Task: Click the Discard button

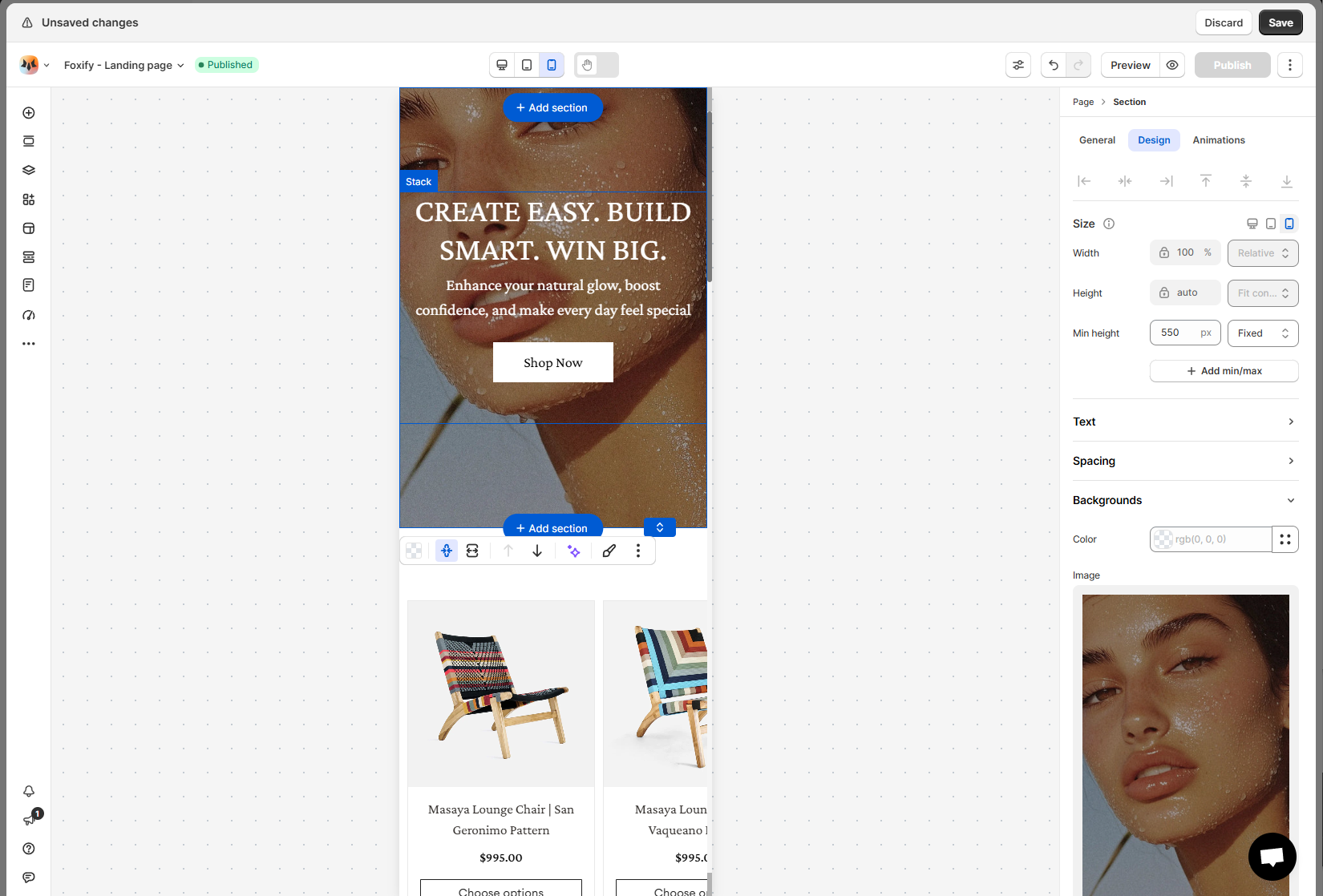Action: (1224, 22)
